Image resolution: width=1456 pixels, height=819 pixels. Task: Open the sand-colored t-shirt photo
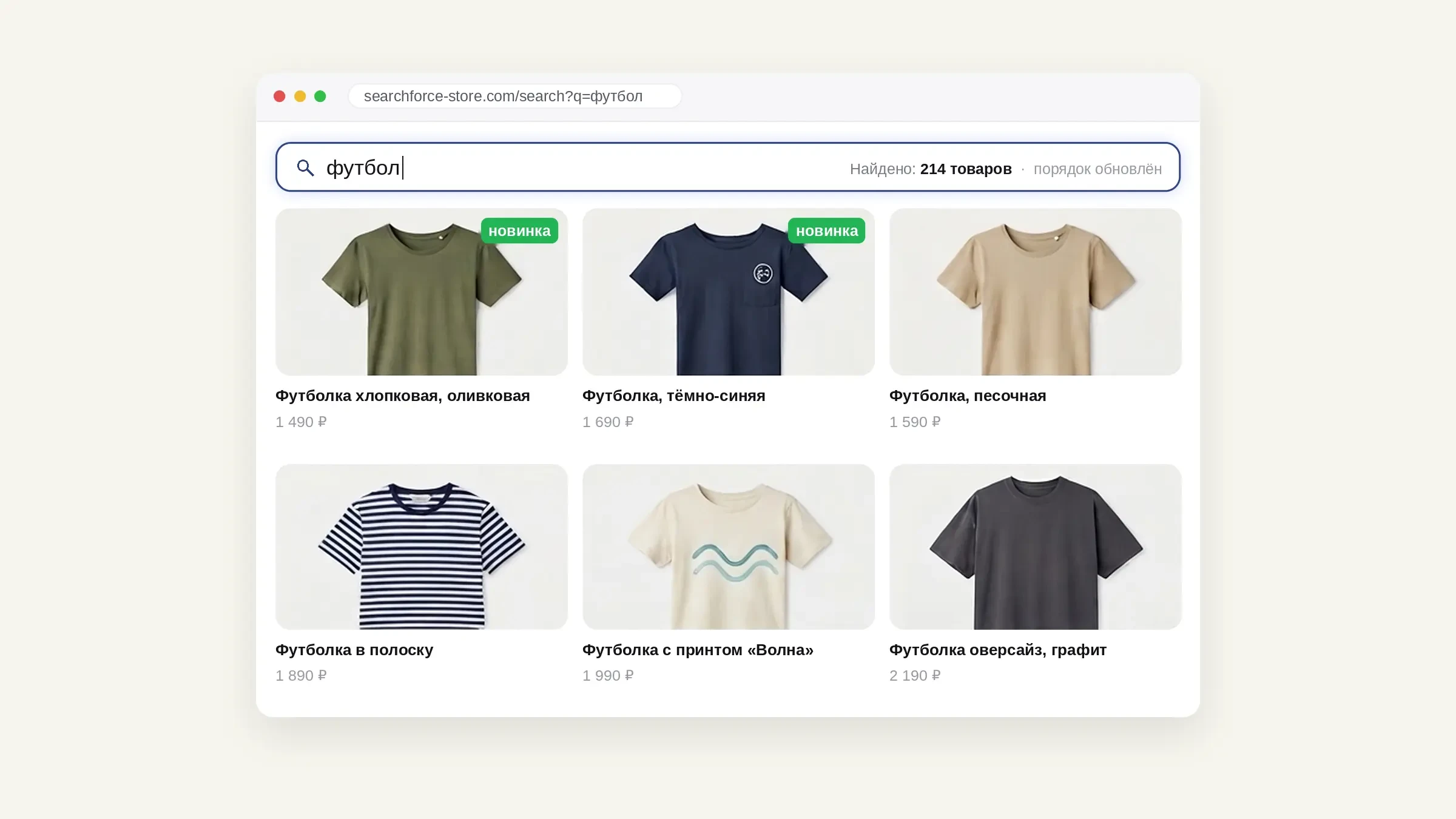point(1036,292)
